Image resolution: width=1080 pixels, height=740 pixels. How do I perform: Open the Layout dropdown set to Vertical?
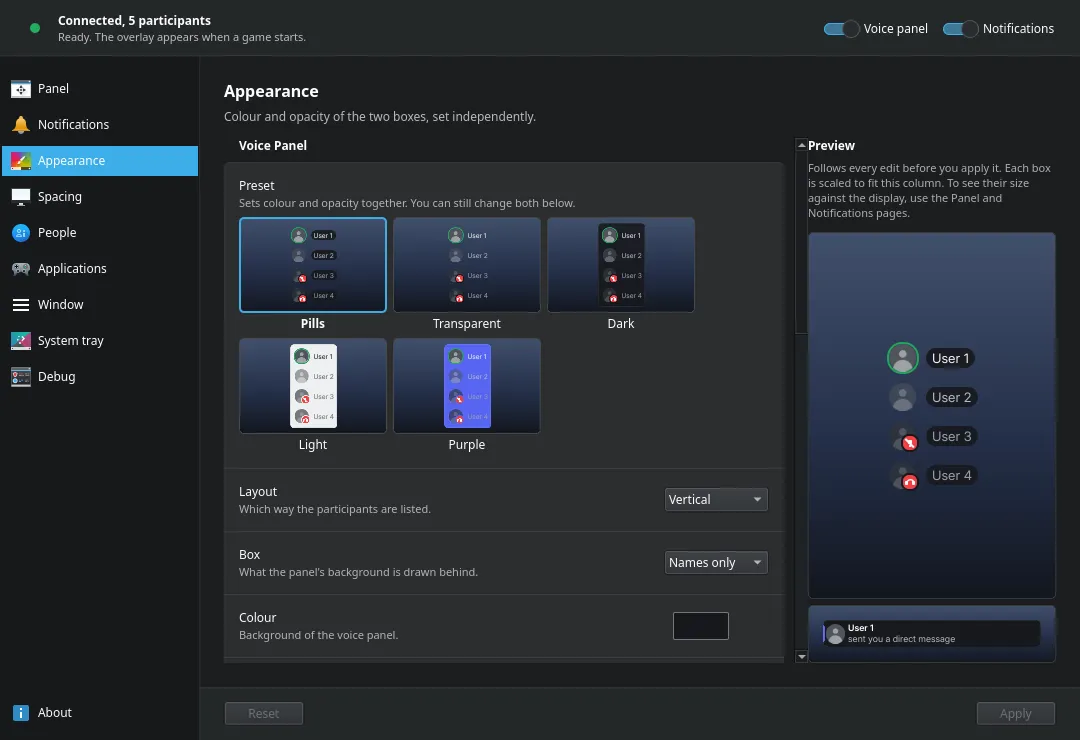[716, 500]
